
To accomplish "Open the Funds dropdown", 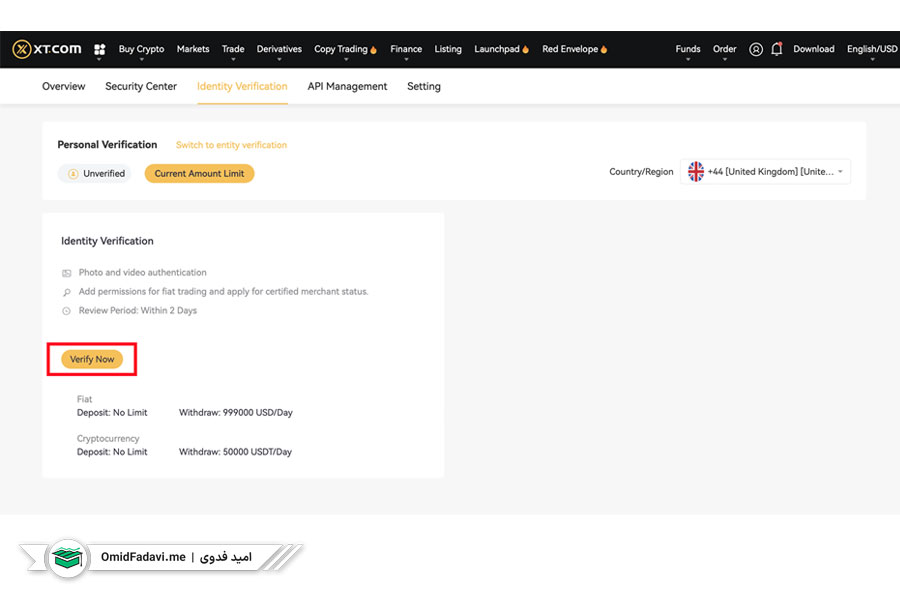I will pos(688,49).
